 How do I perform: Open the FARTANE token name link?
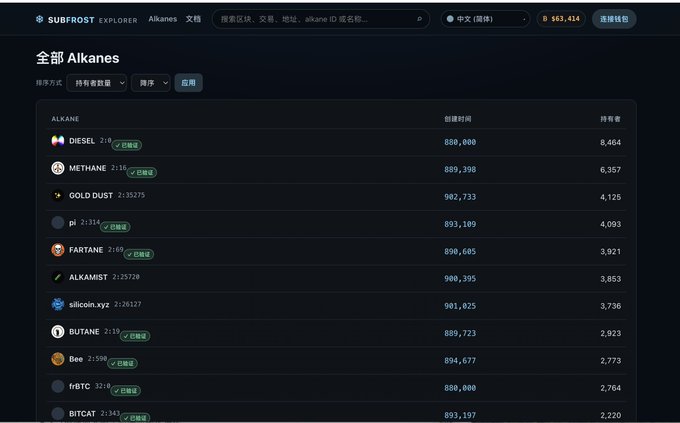pyautogui.click(x=86, y=250)
